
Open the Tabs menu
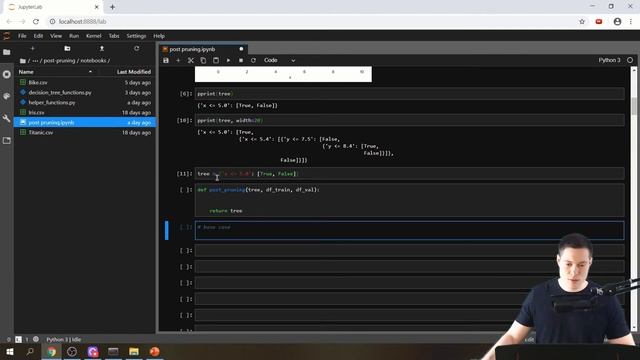114,36
